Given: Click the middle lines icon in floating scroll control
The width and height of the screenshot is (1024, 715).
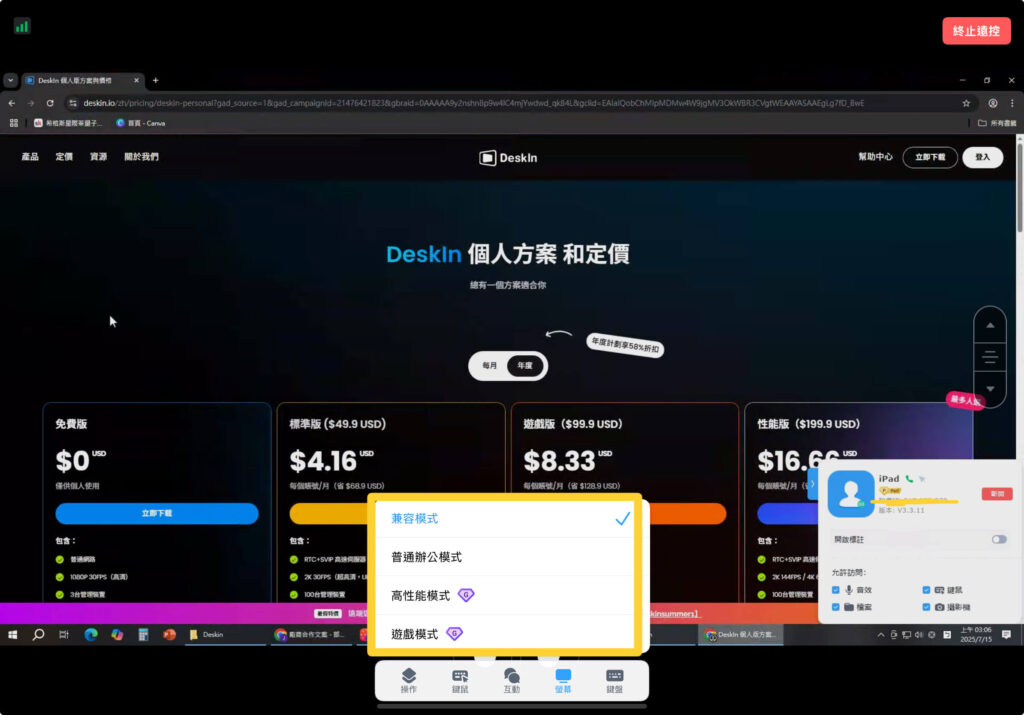Looking at the screenshot, I should tap(990, 357).
